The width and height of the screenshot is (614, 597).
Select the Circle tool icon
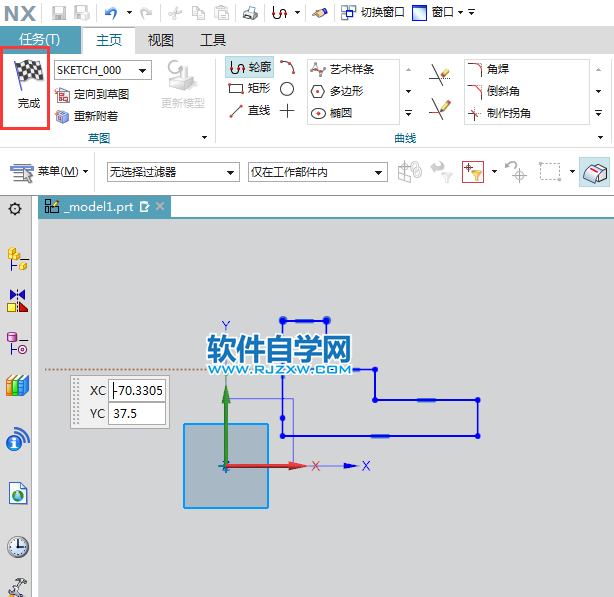287,89
